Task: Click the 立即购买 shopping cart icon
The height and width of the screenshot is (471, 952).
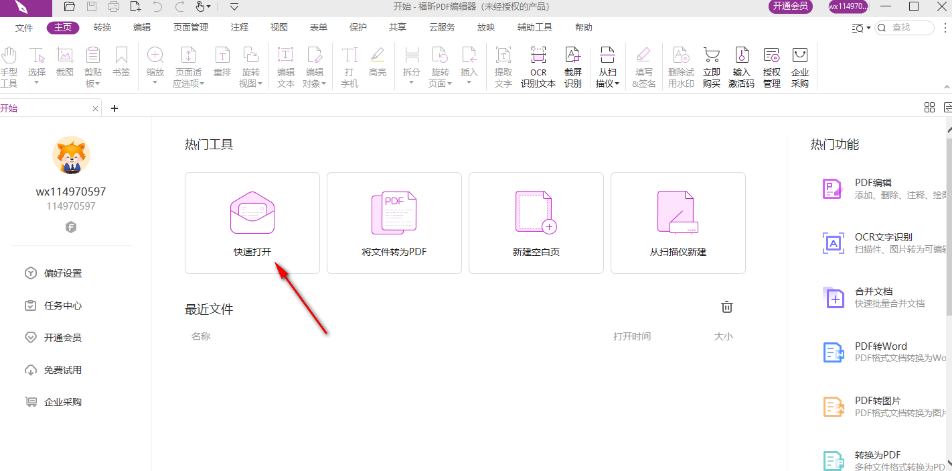Action: point(711,66)
